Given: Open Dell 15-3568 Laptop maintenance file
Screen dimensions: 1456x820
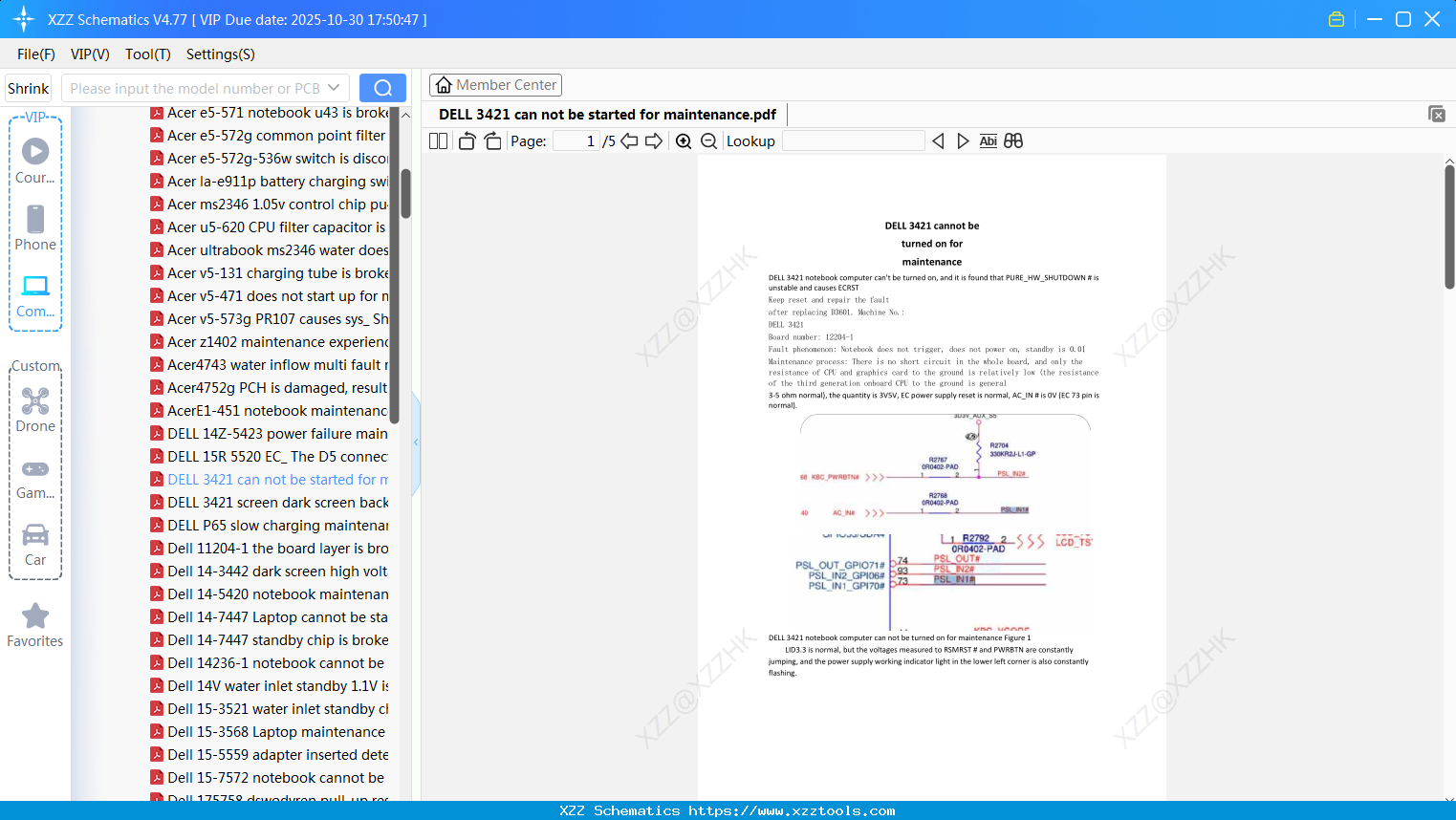Looking at the screenshot, I should [269, 732].
